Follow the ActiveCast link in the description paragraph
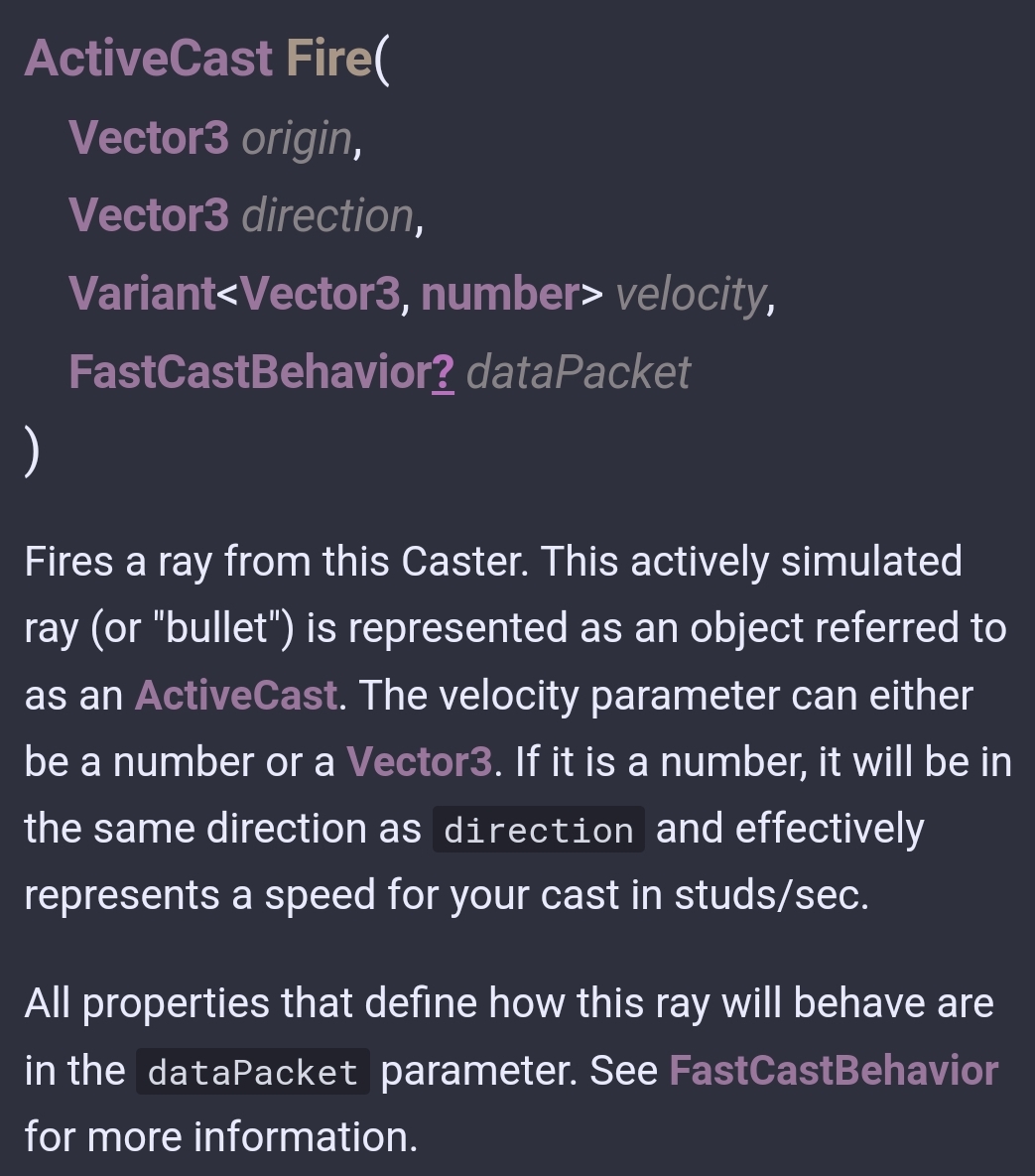Viewport: 1035px width, 1176px height. 236,696
